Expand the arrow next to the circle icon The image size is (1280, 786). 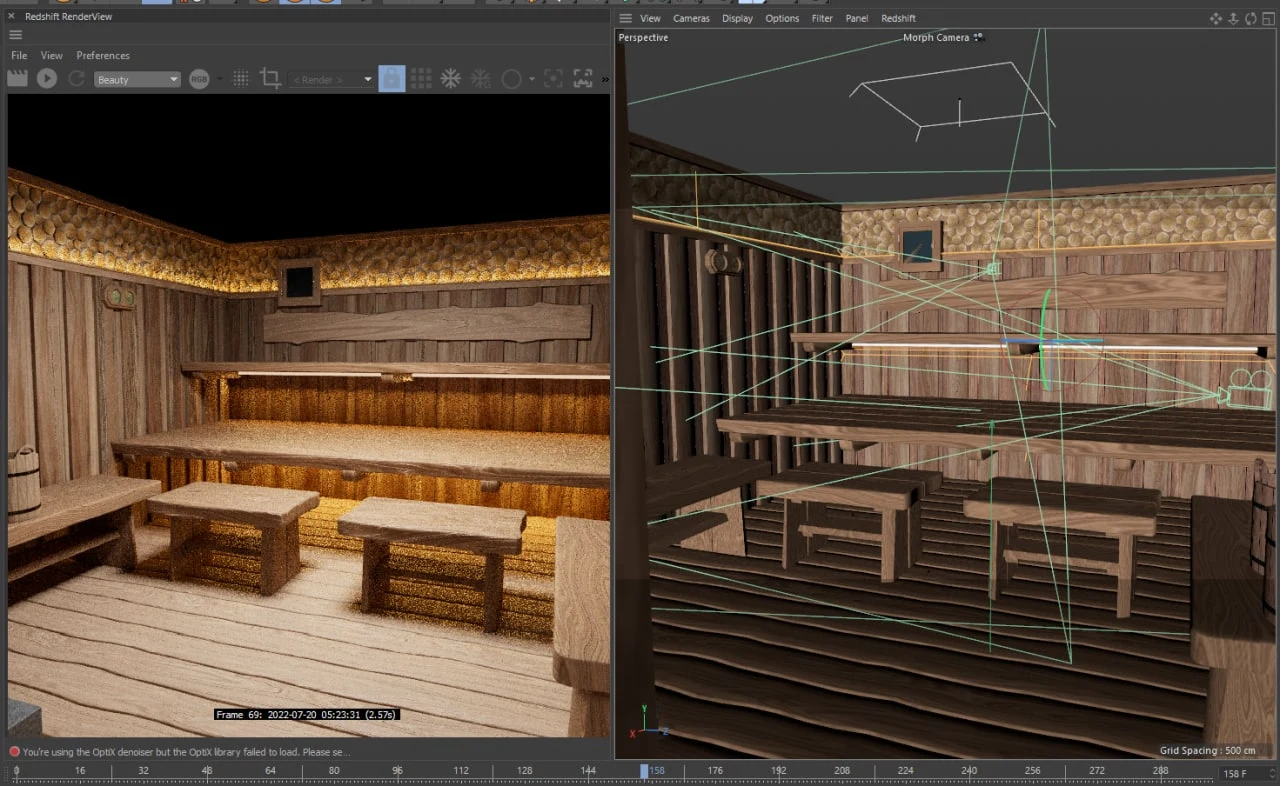pos(532,79)
